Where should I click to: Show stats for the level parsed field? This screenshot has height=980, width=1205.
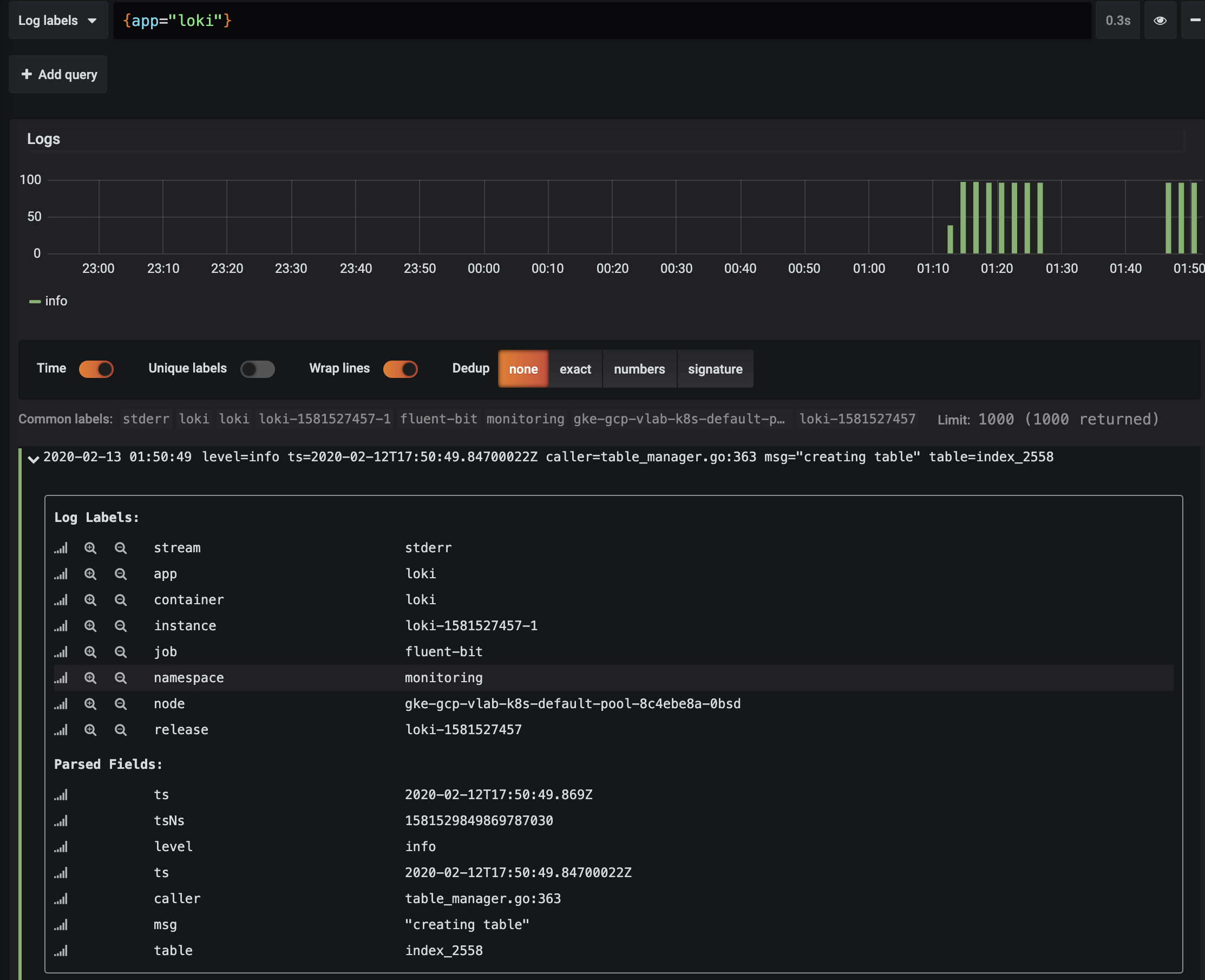pyautogui.click(x=61, y=847)
